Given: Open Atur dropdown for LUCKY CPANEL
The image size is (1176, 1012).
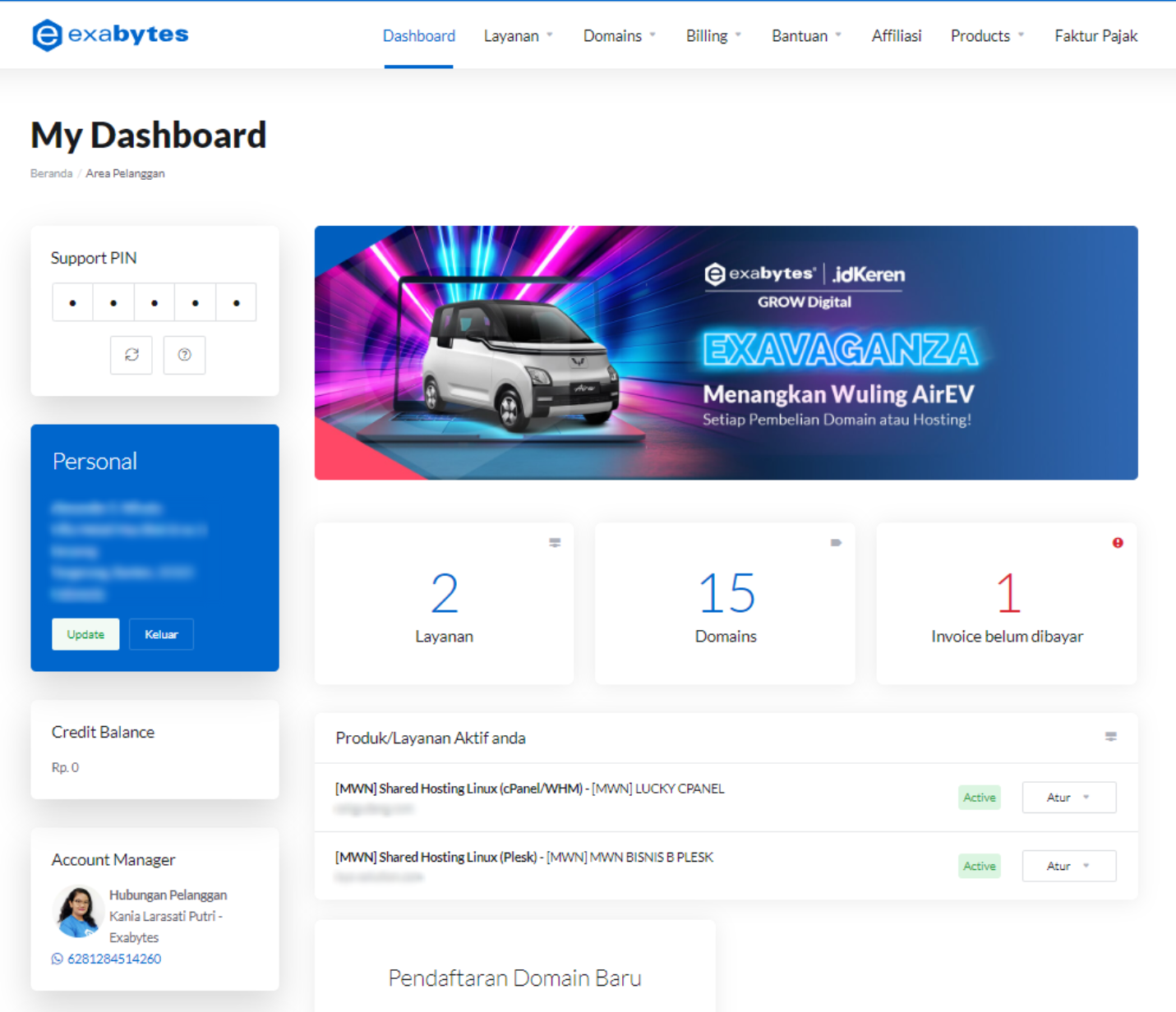Looking at the screenshot, I should click(1069, 798).
